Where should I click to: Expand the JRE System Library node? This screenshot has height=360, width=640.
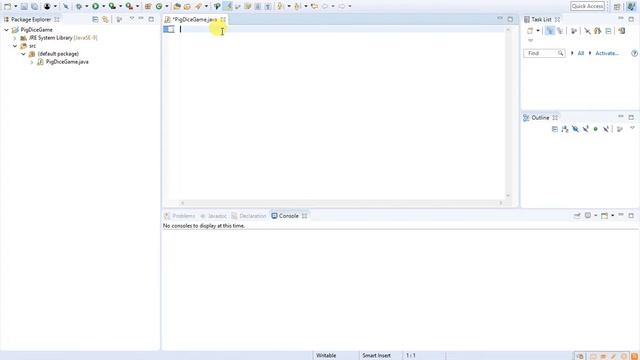pyautogui.click(x=15, y=38)
